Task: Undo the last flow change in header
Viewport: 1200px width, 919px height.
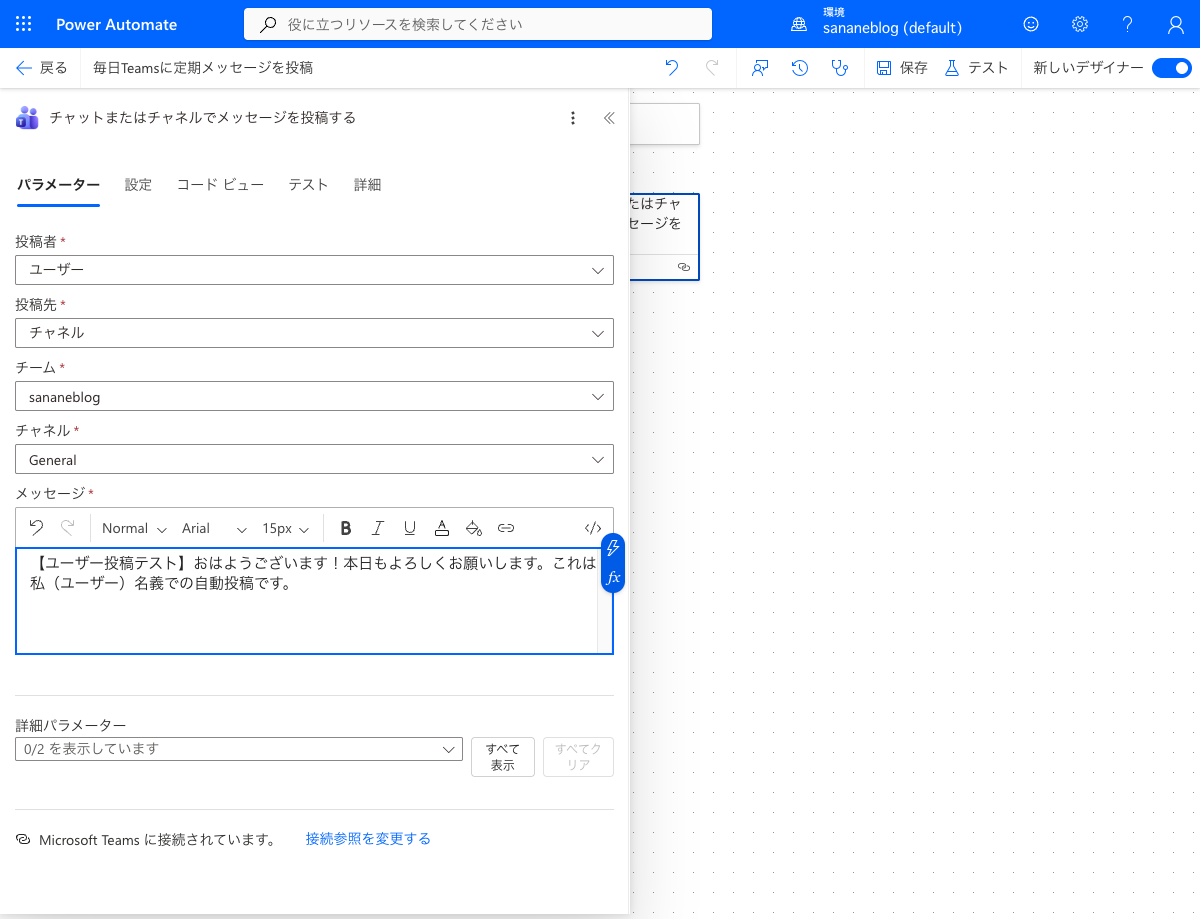Action: (672, 68)
